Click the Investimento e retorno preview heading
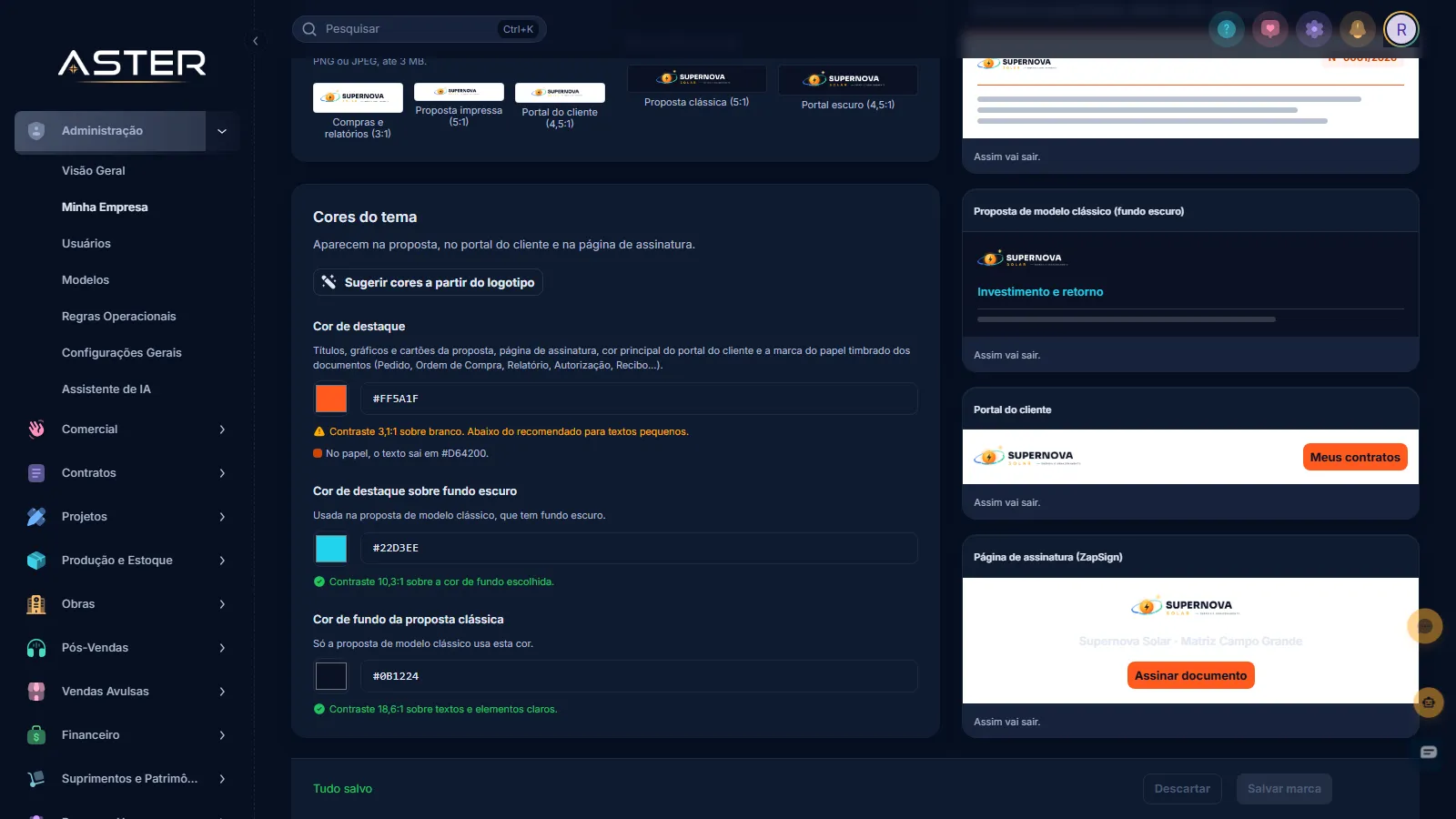Screen dimensions: 1456x819 (1040, 292)
